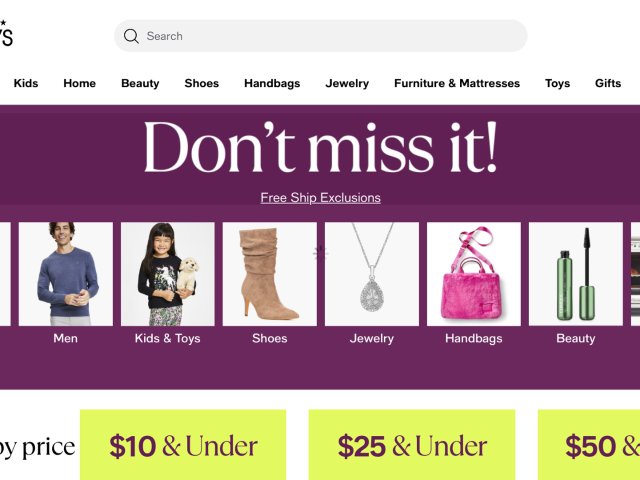Screen dimensions: 640x480
Task: Click the Macy's star logo
Action: (x=6, y=33)
